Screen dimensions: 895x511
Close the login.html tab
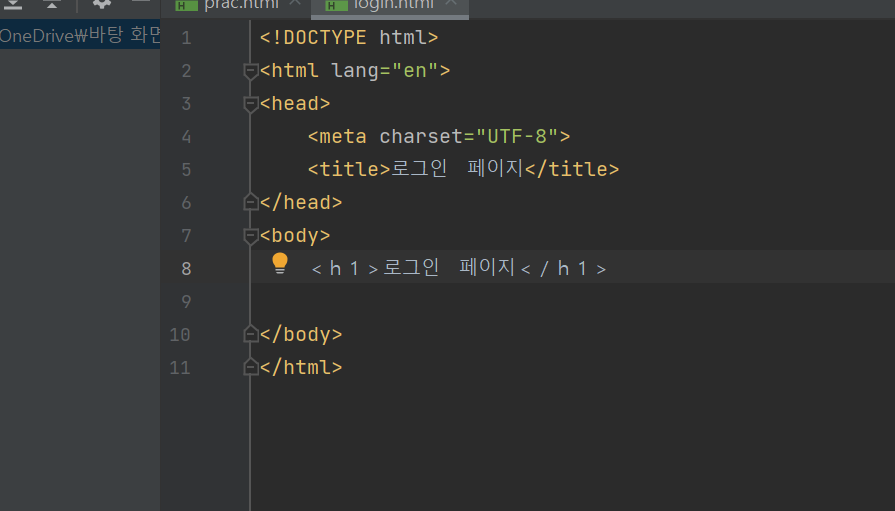451,3
